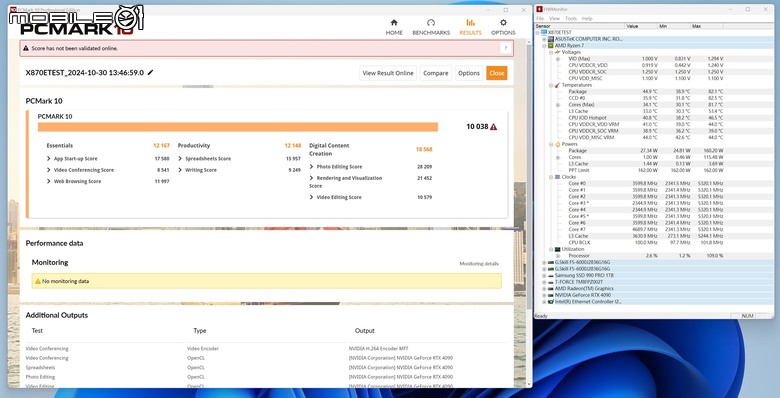780x398 pixels.
Task: Open the BENCHMARKS tab in PCMark 10
Action: (431, 27)
